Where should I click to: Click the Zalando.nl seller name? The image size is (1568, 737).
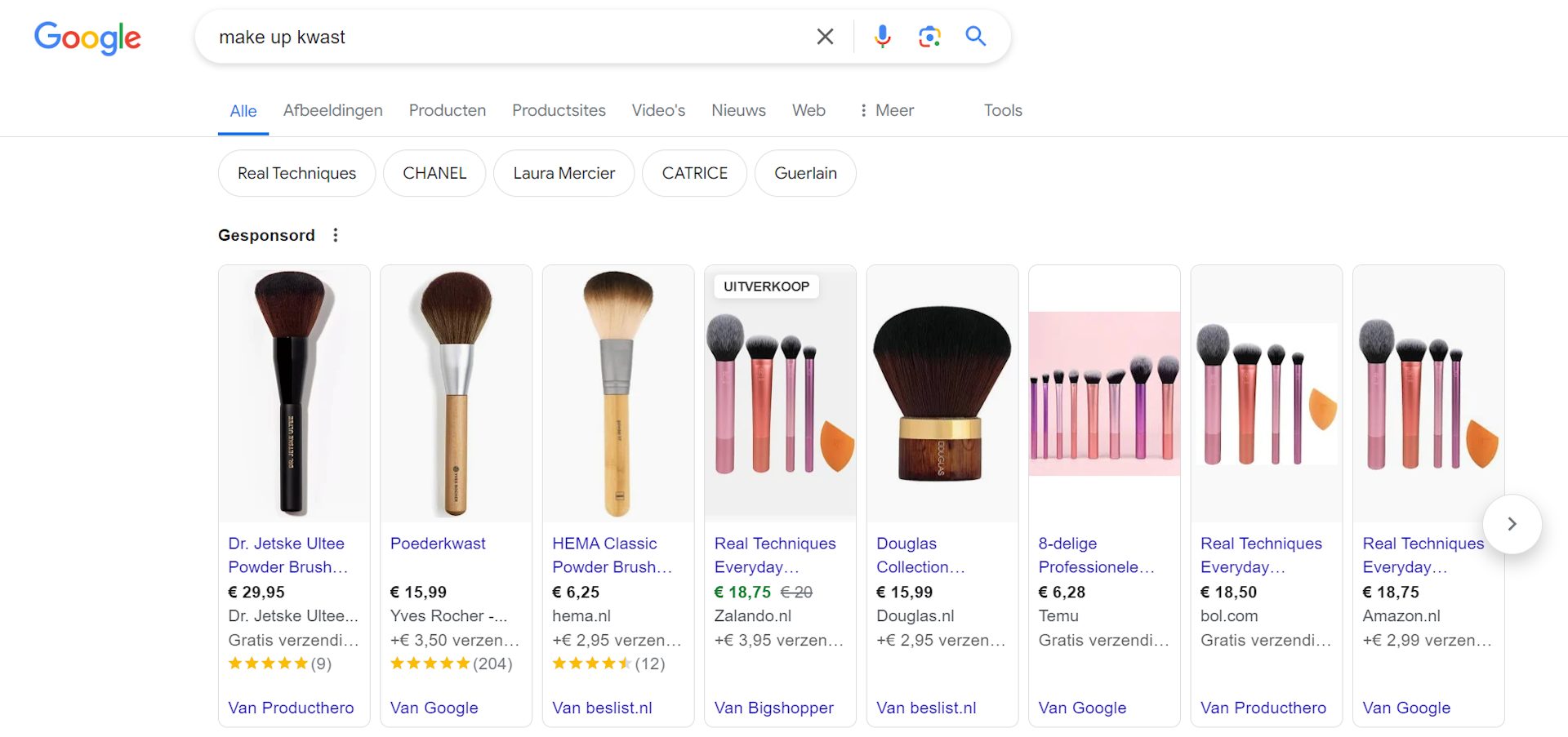click(753, 616)
